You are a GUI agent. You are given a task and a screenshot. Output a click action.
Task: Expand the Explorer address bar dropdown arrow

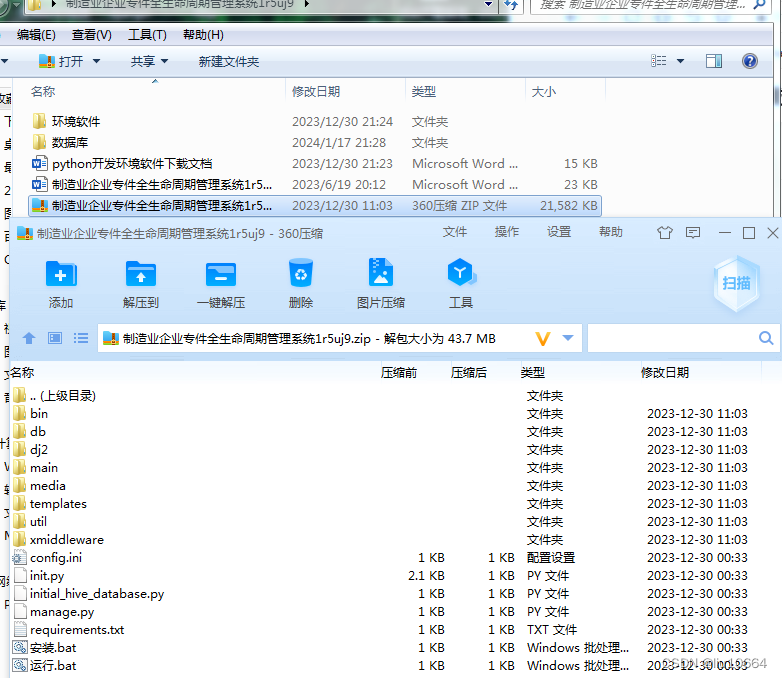coord(489,4)
